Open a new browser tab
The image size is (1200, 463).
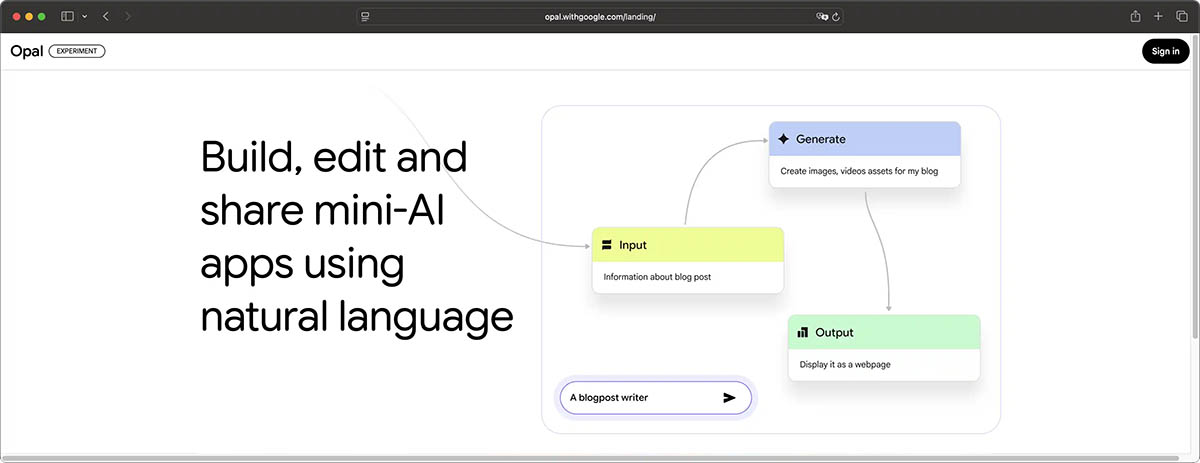(1158, 17)
